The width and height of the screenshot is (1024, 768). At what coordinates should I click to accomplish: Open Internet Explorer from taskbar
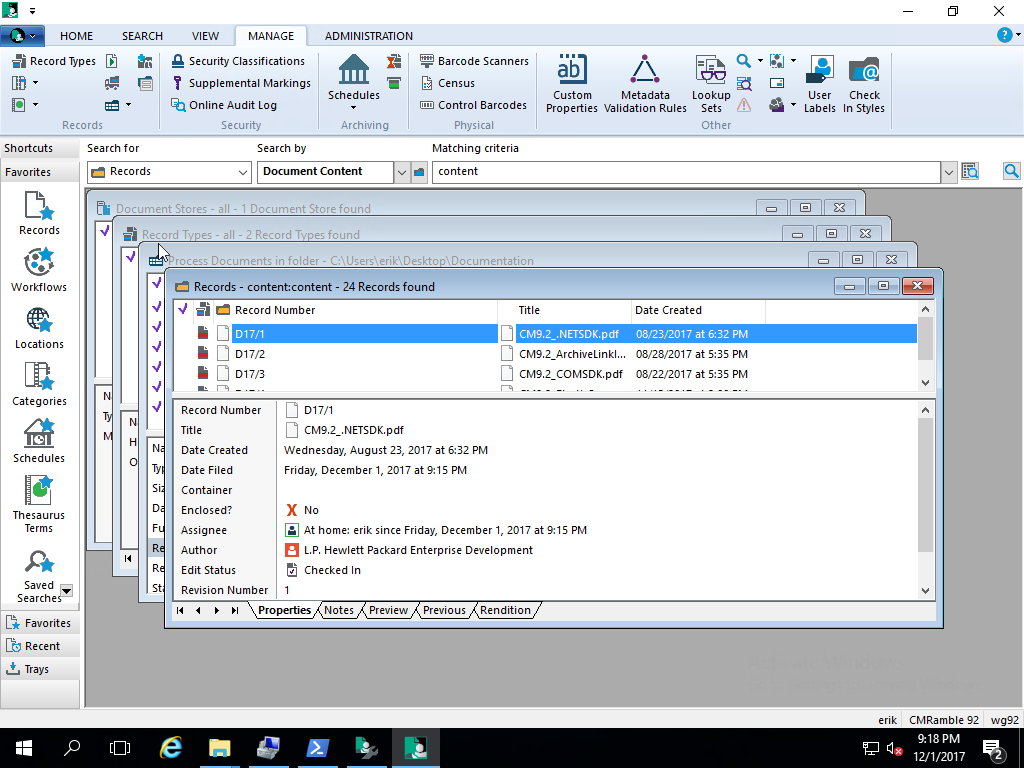pos(171,748)
